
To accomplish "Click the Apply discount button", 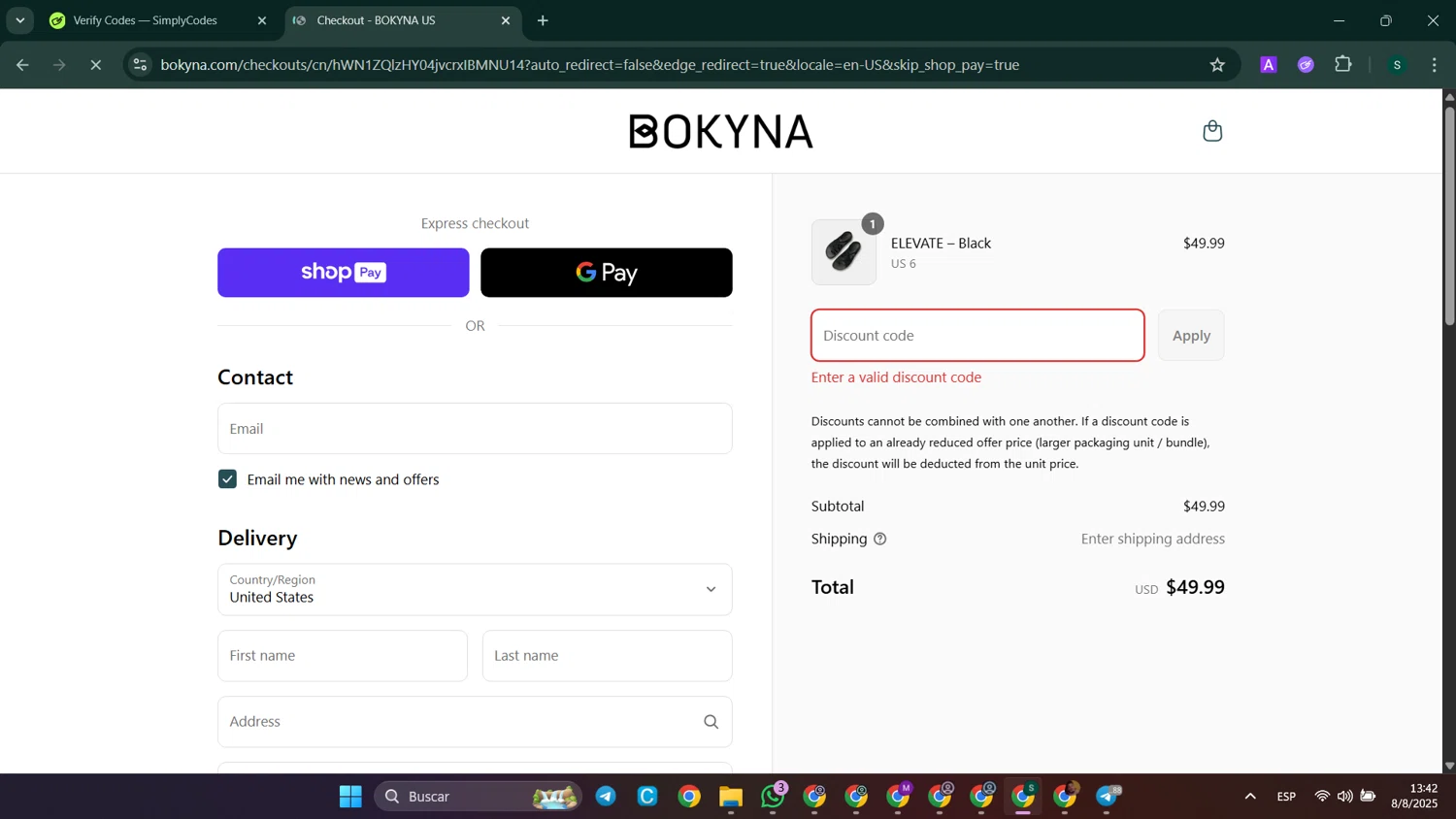I will click(x=1191, y=336).
